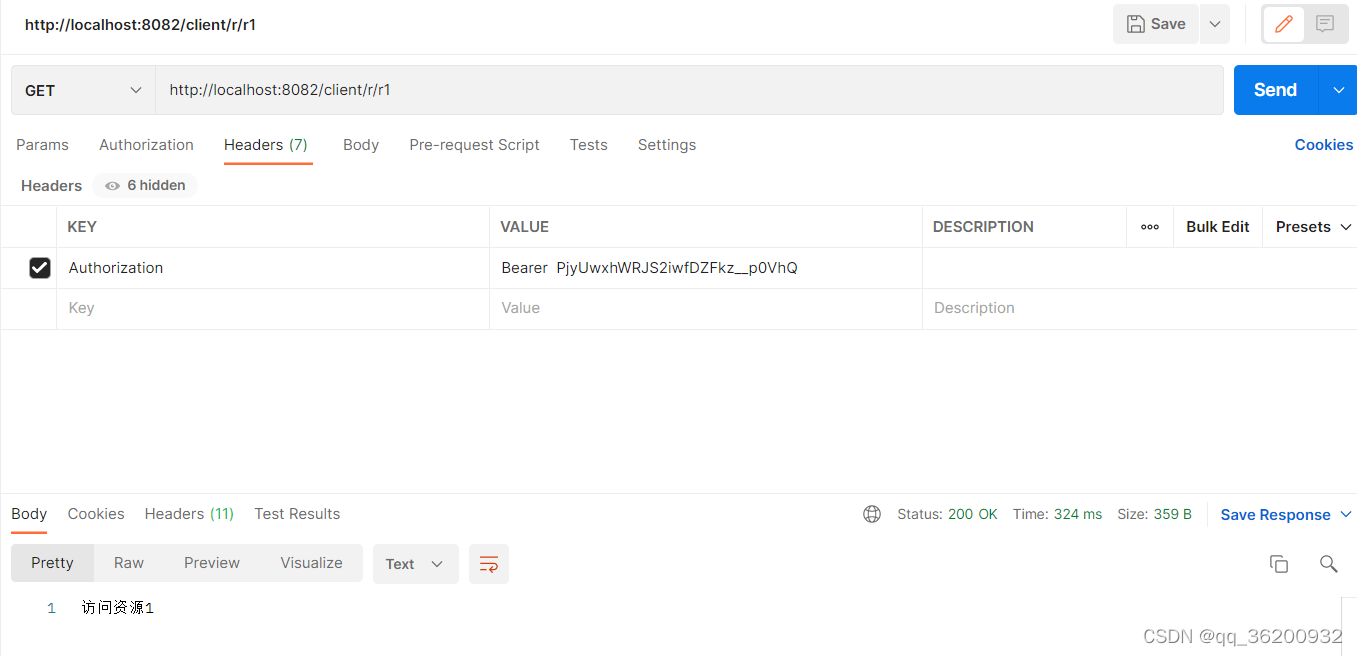Copy the response with the copy icon
The image size is (1357, 656).
(1278, 564)
